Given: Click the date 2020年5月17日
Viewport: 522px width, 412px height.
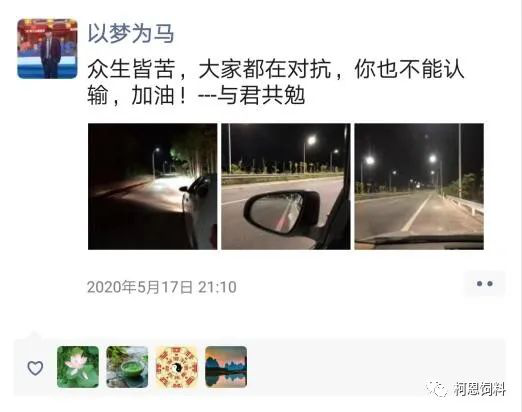Looking at the screenshot, I should tap(140, 287).
